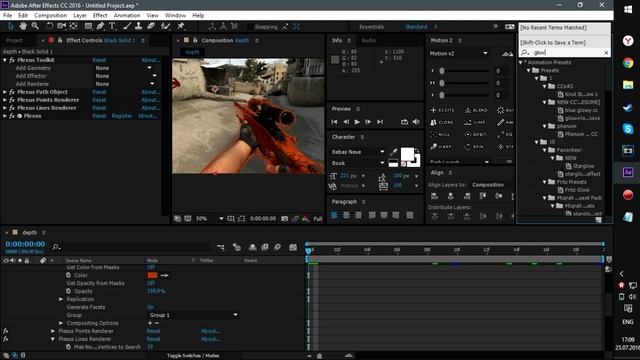Clear the glow search field

pyautogui.click(x=606, y=53)
